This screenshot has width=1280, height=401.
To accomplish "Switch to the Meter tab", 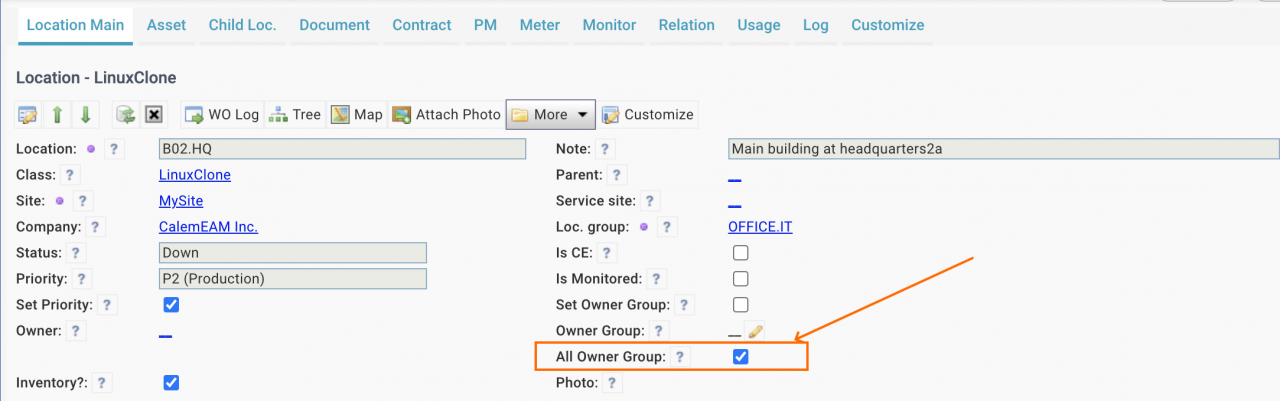I will pyautogui.click(x=540, y=25).
